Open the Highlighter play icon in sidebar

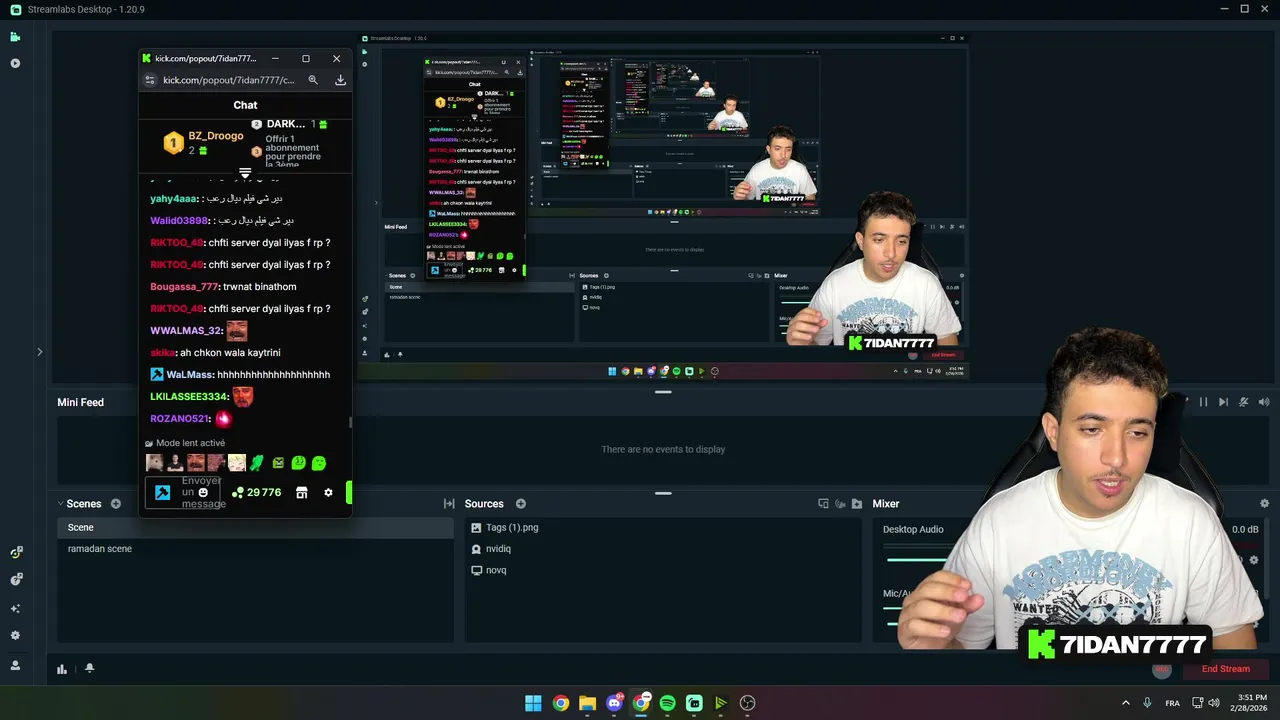[x=15, y=63]
